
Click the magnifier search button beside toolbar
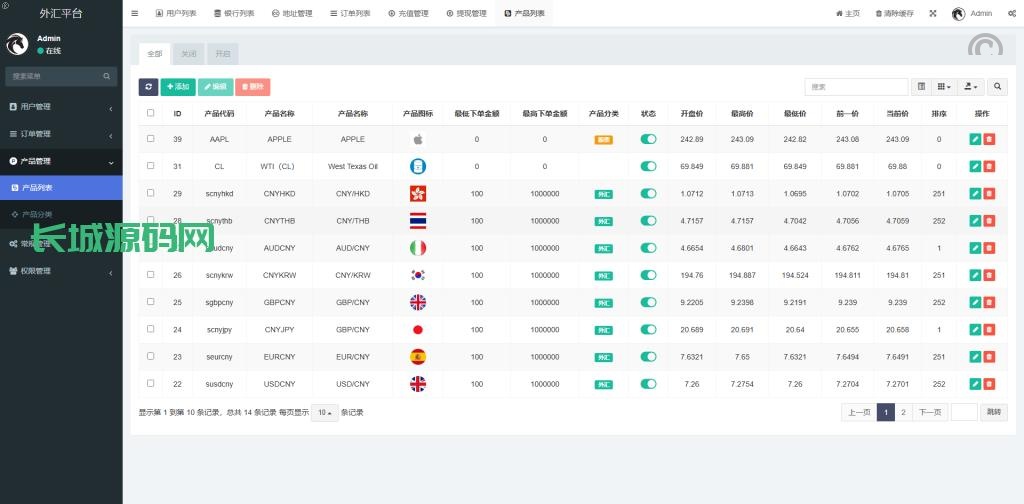click(x=998, y=87)
